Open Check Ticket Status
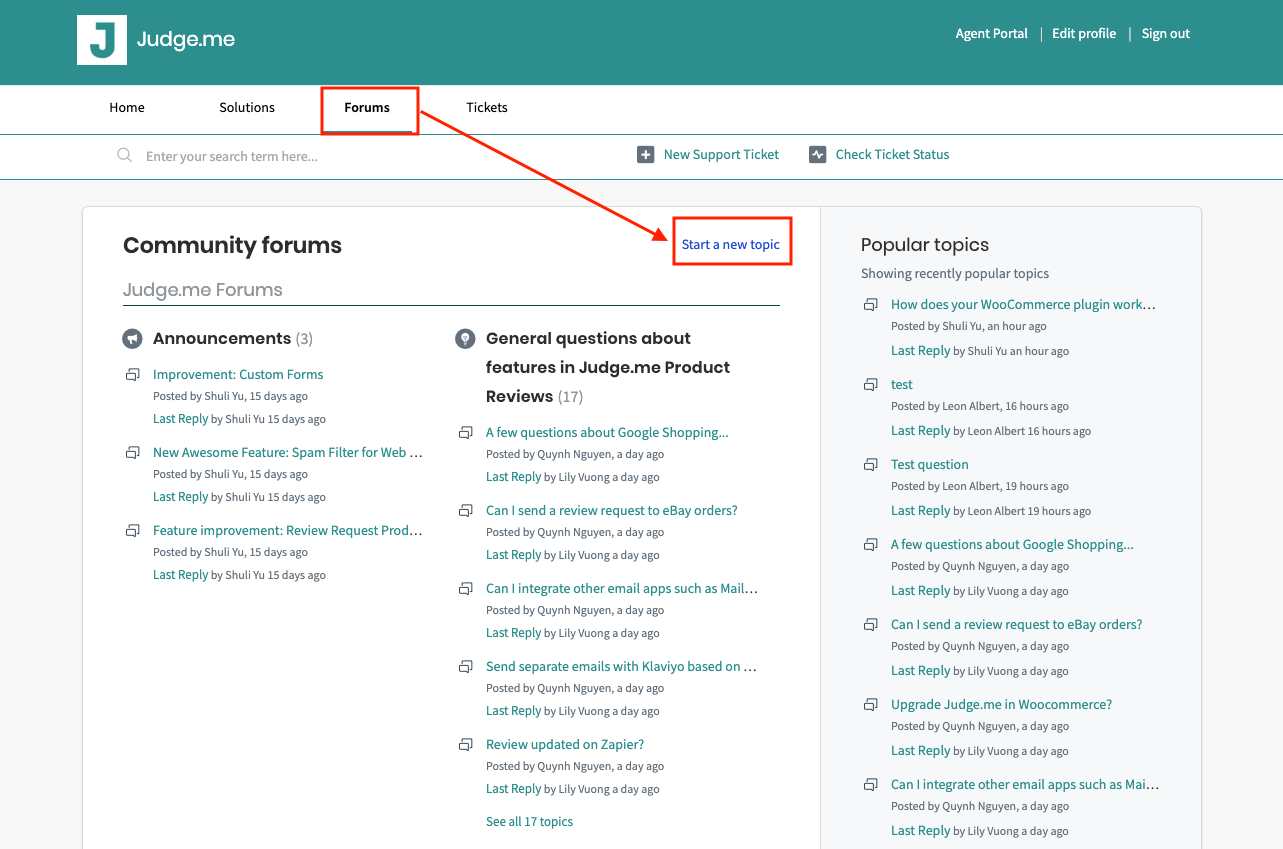This screenshot has height=849, width=1283. click(892, 155)
